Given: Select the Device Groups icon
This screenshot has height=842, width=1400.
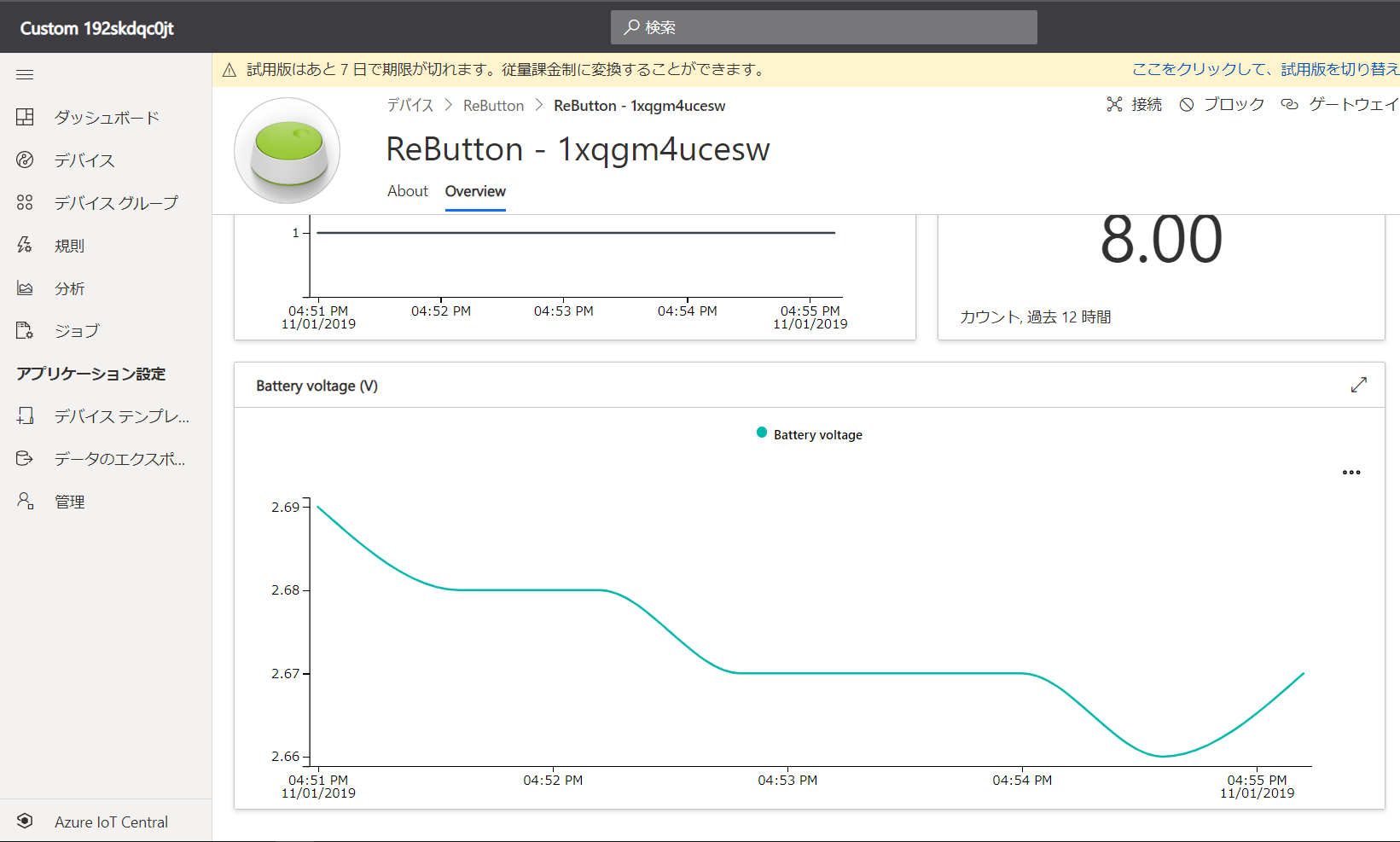Looking at the screenshot, I should pos(25,203).
